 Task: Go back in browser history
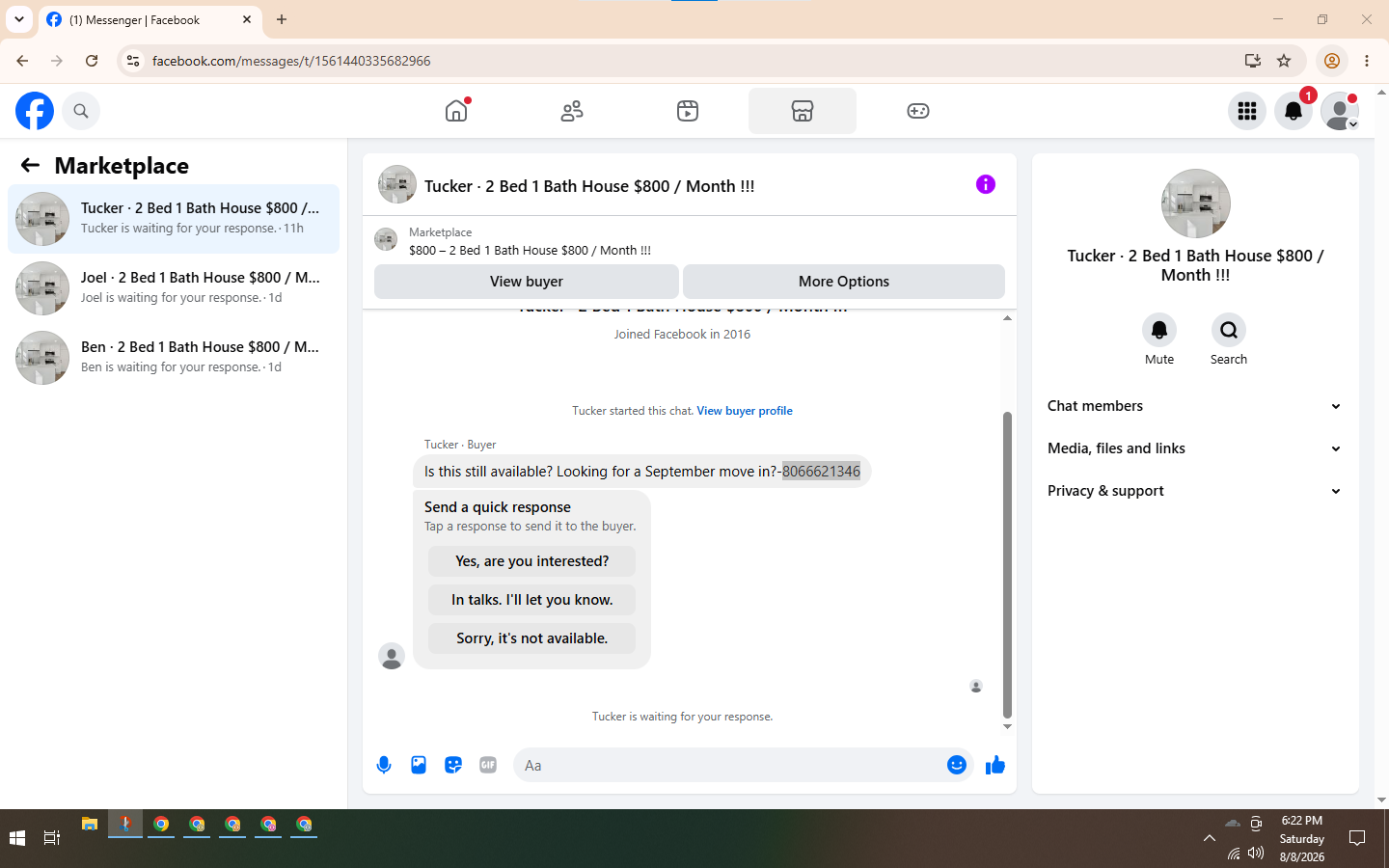coord(22,61)
